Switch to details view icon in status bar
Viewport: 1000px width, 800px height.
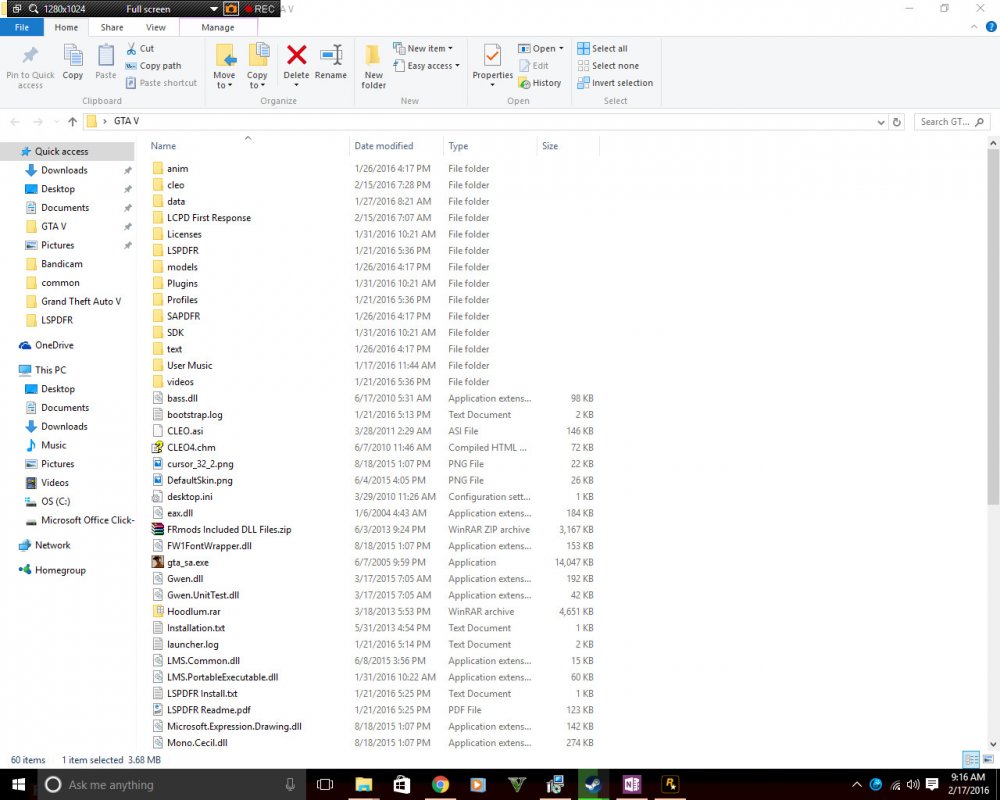971,759
